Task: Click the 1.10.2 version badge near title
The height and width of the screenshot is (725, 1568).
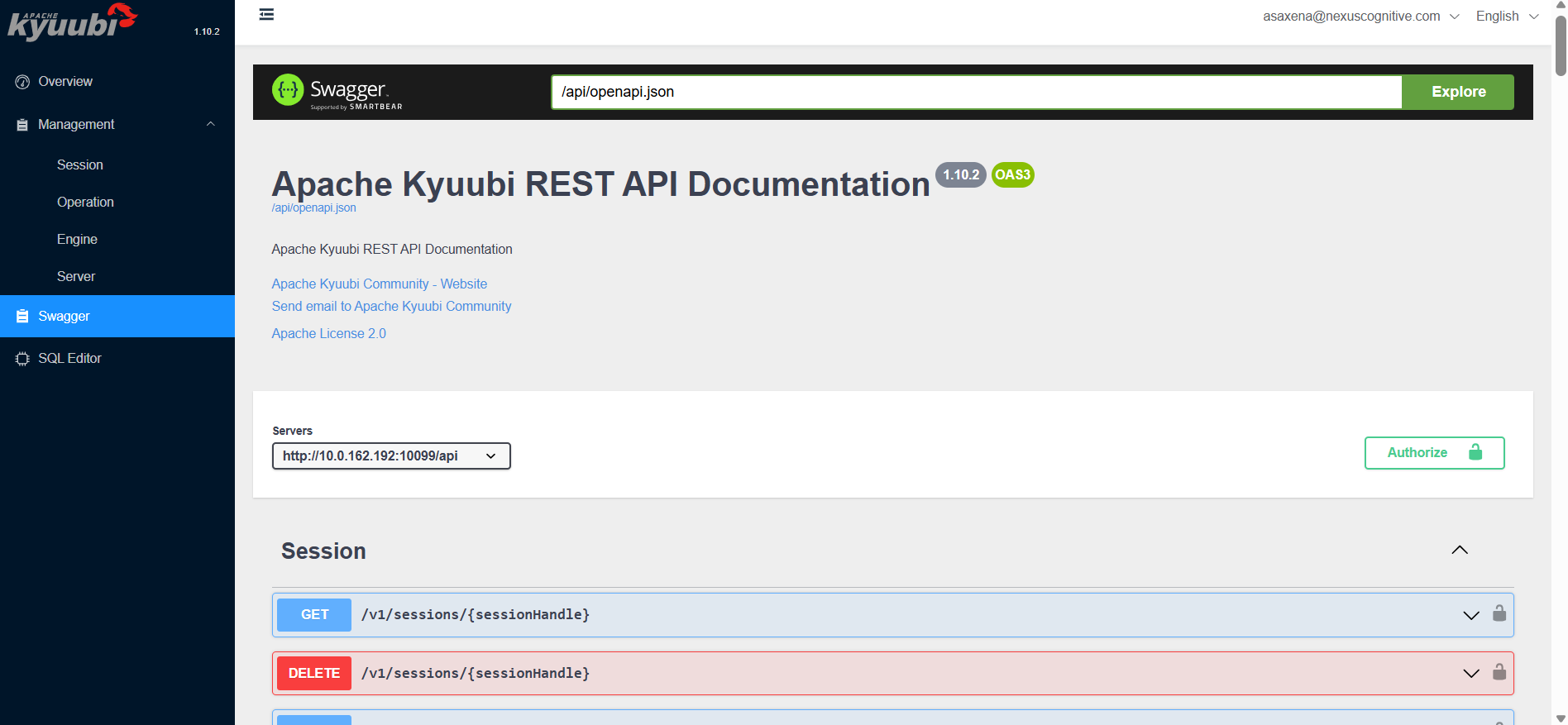Action: coord(961,175)
